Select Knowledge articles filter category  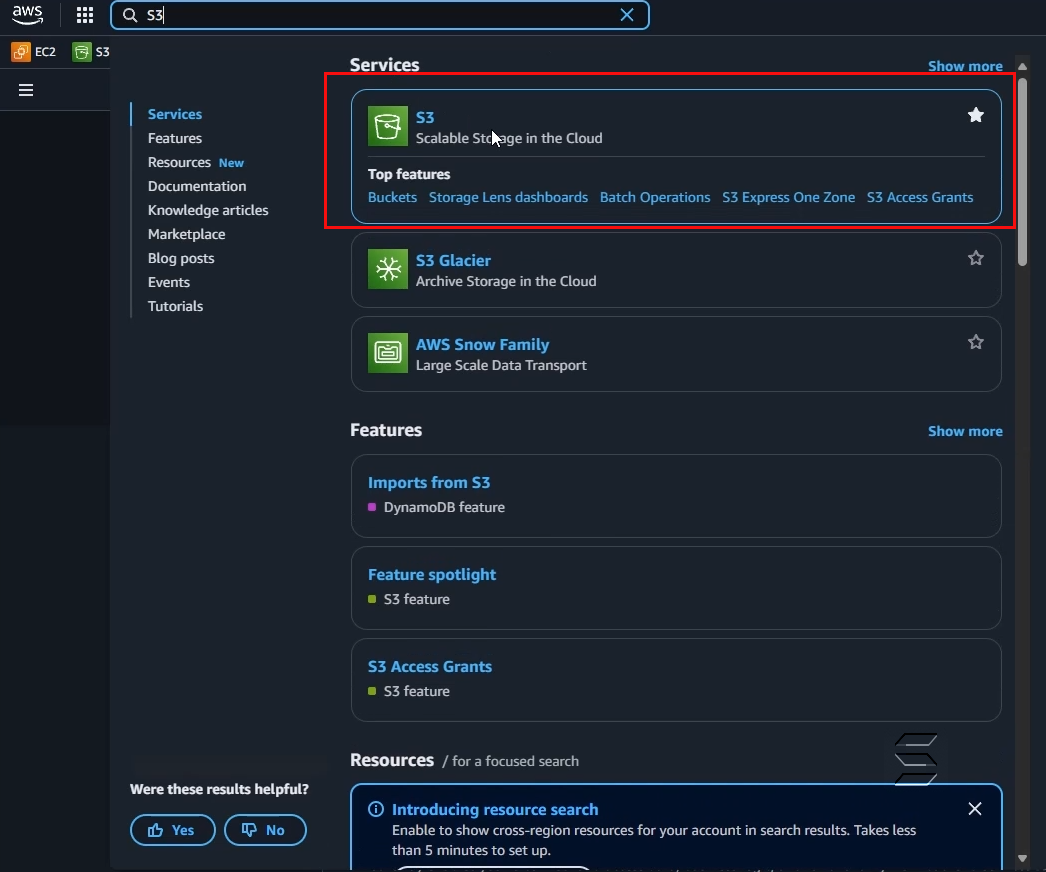(208, 210)
